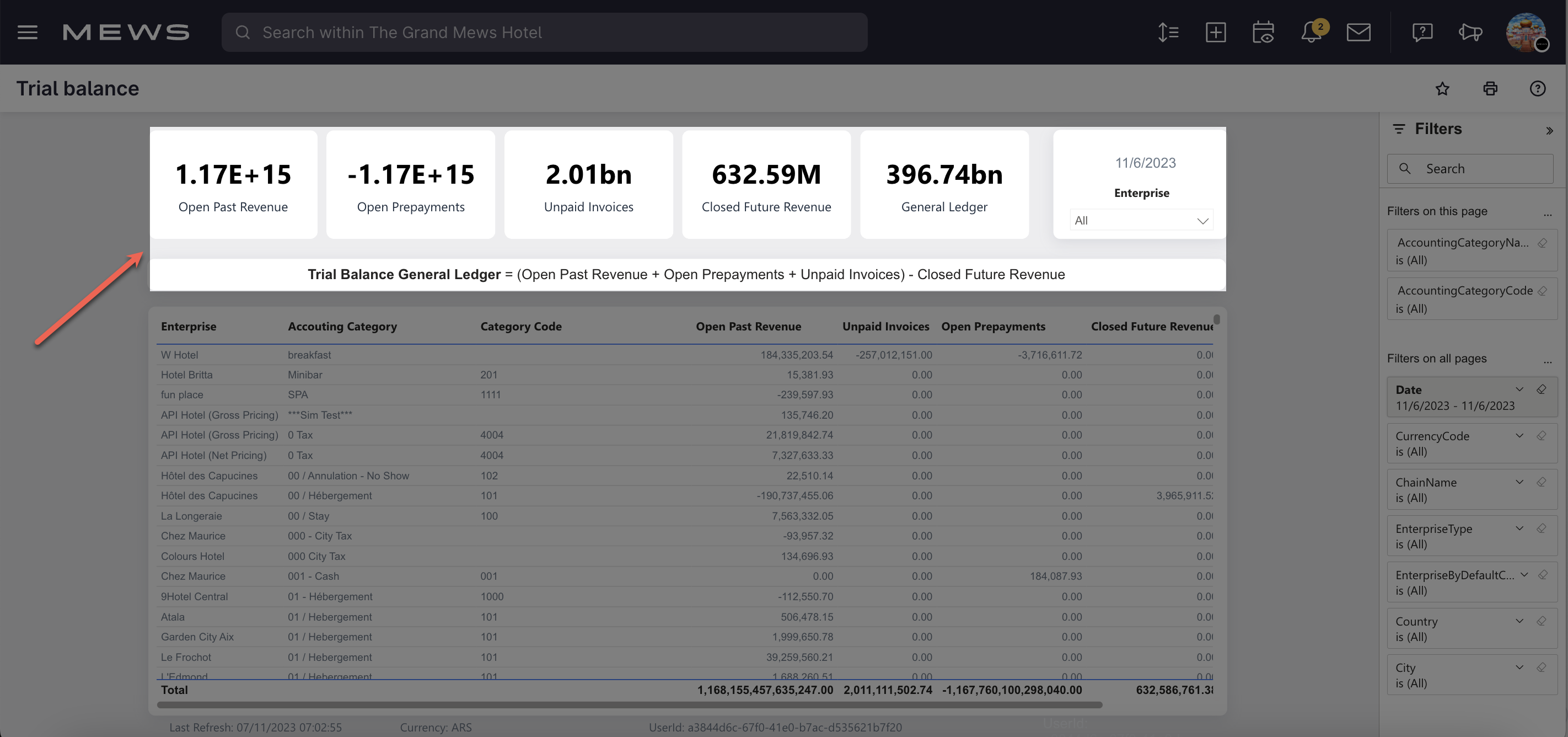The width and height of the screenshot is (1568, 737).
Task: Click the Colours Hotel enterprise cell
Action: pyautogui.click(x=192, y=556)
